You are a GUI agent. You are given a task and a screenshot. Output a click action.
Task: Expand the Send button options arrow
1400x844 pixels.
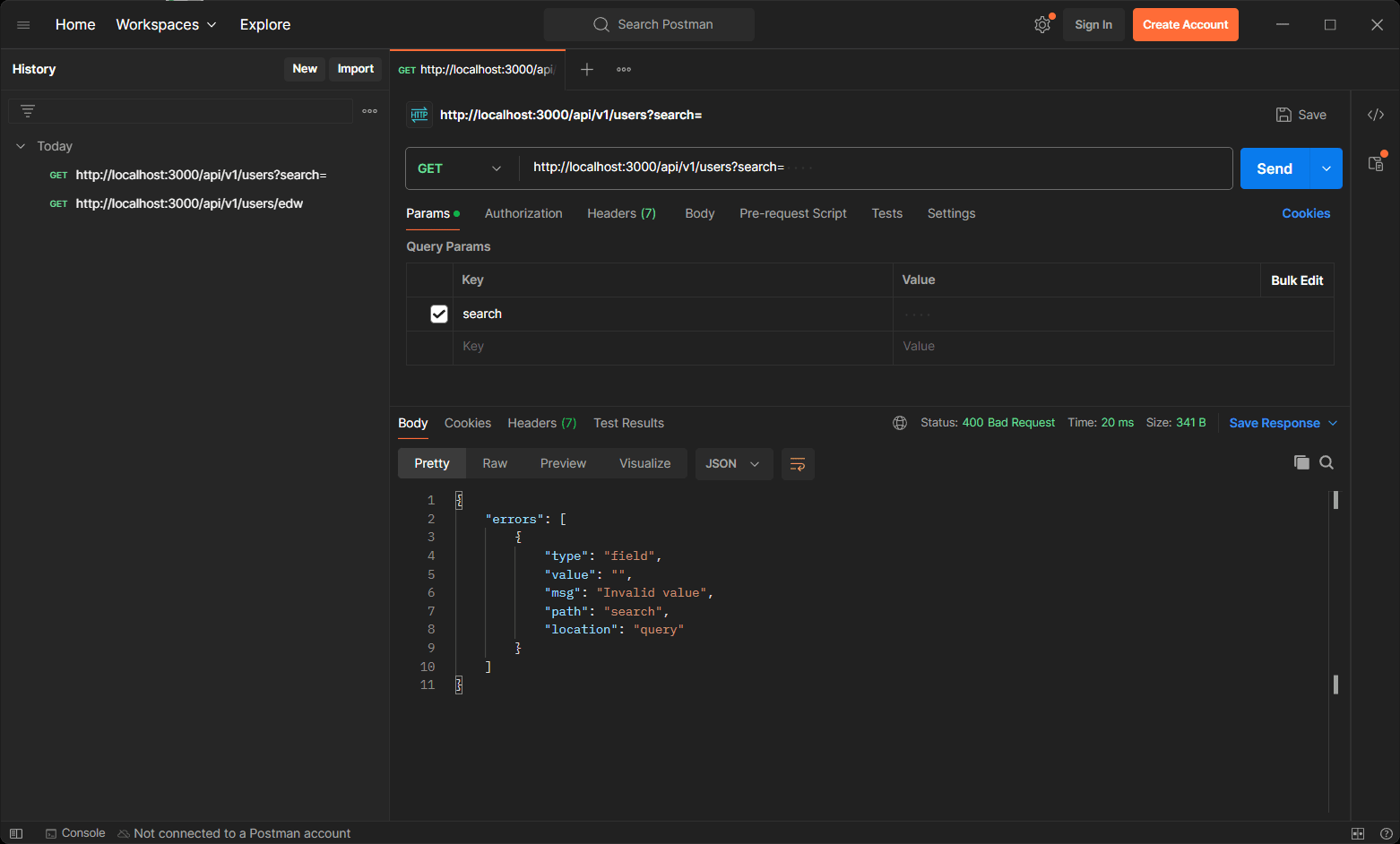tap(1326, 168)
